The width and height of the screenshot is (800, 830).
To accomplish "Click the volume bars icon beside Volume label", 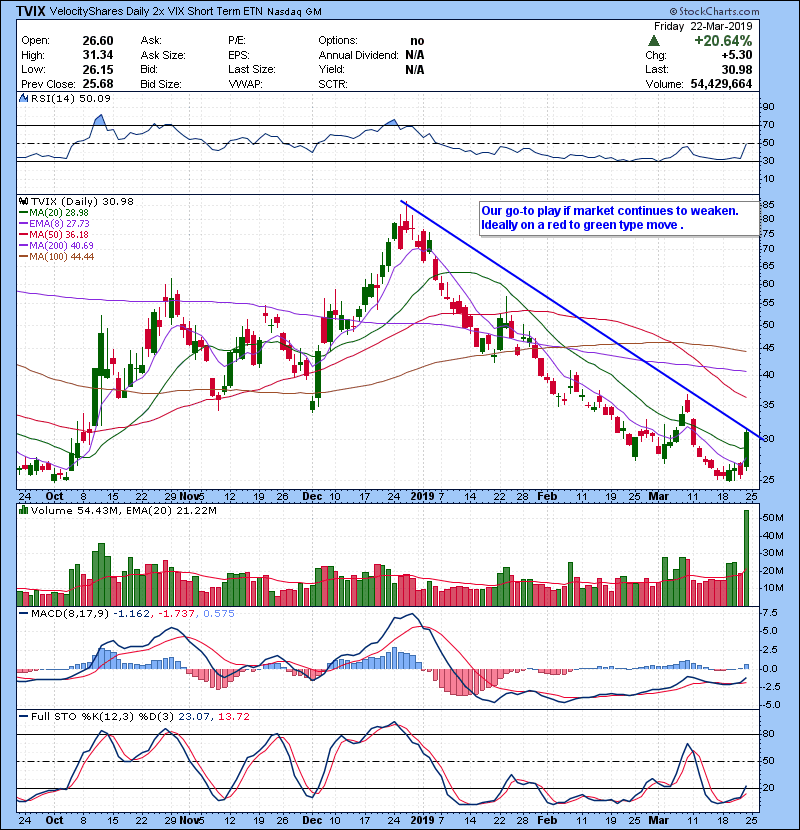I will pos(23,510).
